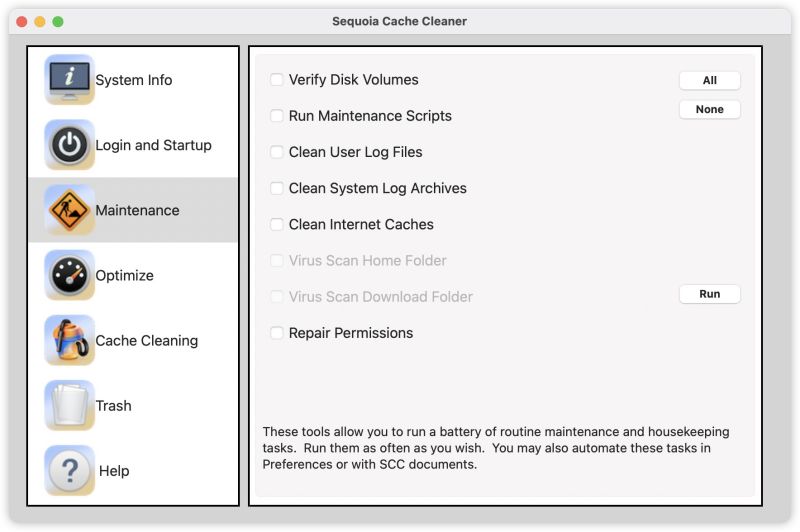Viewport: 800px width, 532px height.
Task: Check the Repair Permissions box
Action: point(277,333)
